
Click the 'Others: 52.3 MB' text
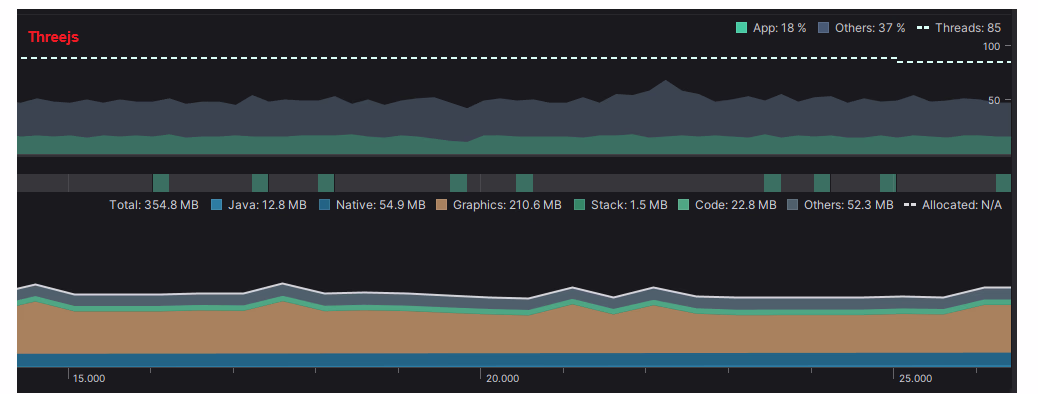pos(849,205)
